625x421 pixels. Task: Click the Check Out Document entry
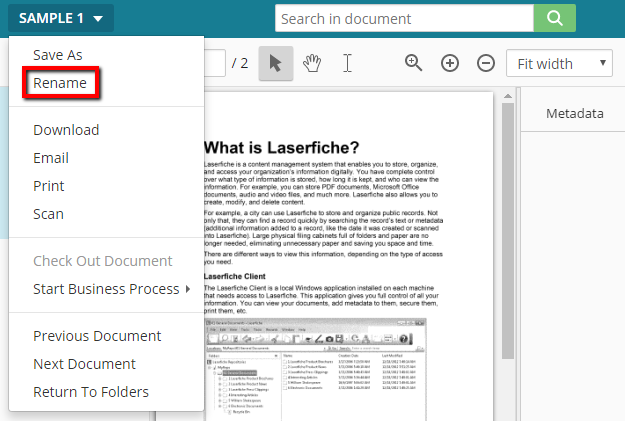(103, 261)
